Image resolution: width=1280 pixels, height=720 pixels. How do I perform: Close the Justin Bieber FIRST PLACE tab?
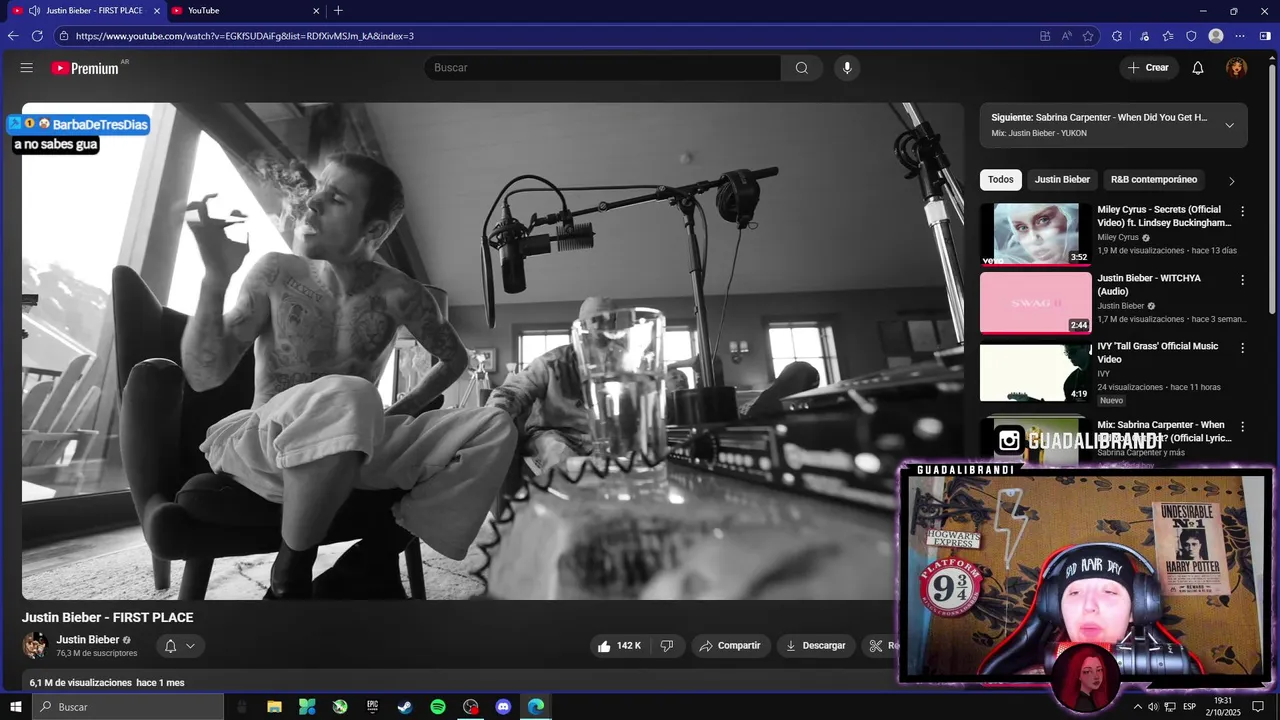coord(156,10)
